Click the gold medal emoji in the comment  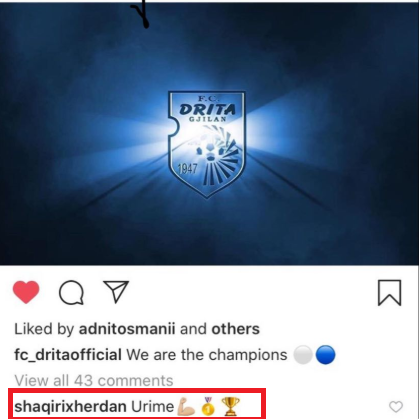click(x=208, y=406)
